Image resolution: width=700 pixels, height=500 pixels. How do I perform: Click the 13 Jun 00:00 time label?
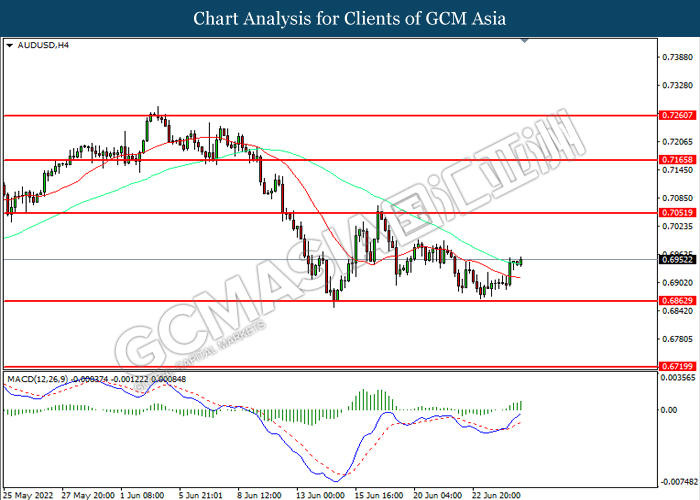click(320, 496)
